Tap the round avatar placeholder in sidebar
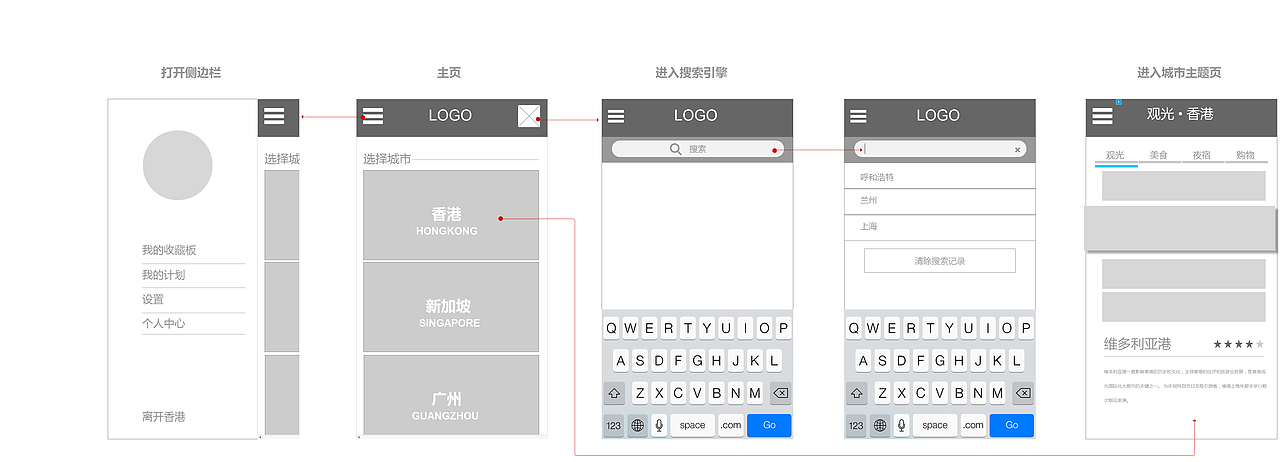 pyautogui.click(x=178, y=165)
